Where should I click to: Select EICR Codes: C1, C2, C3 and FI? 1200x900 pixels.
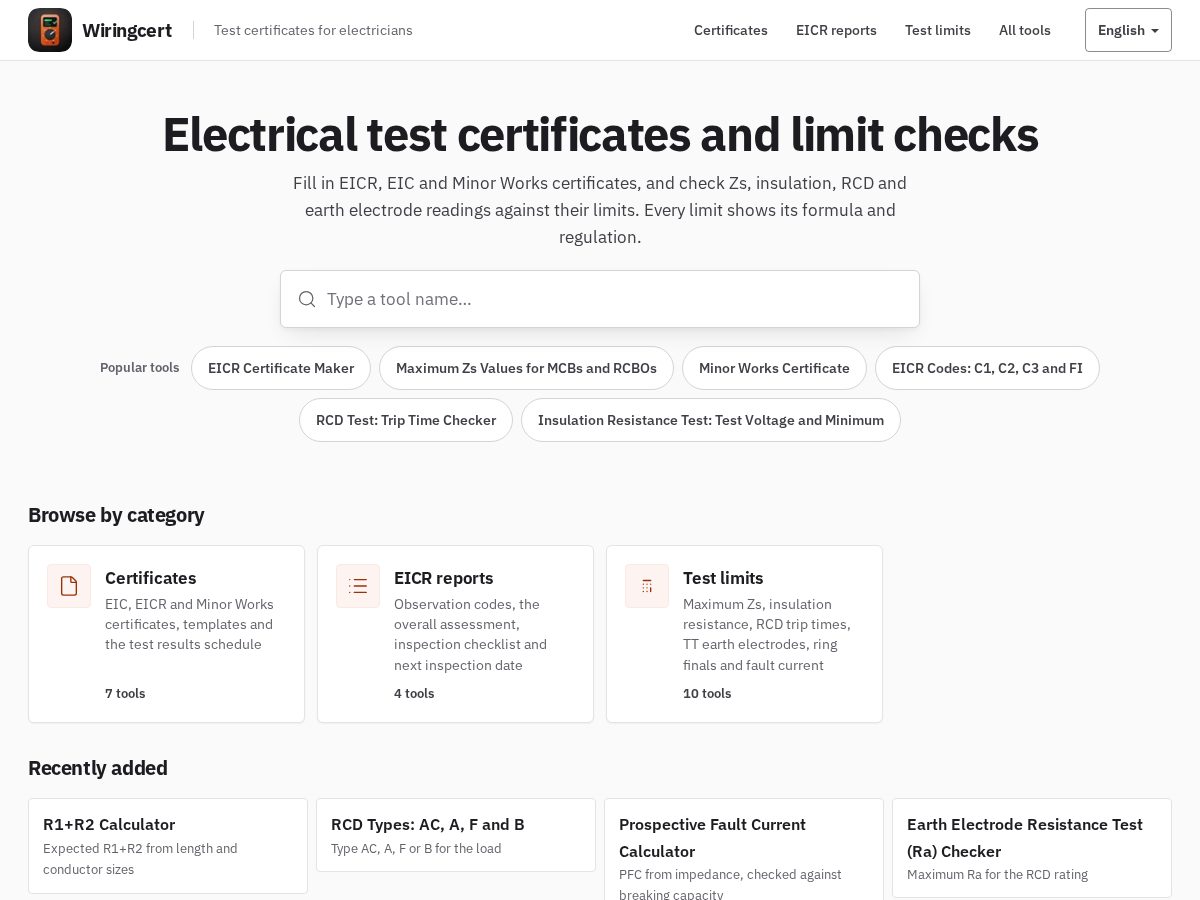point(987,368)
